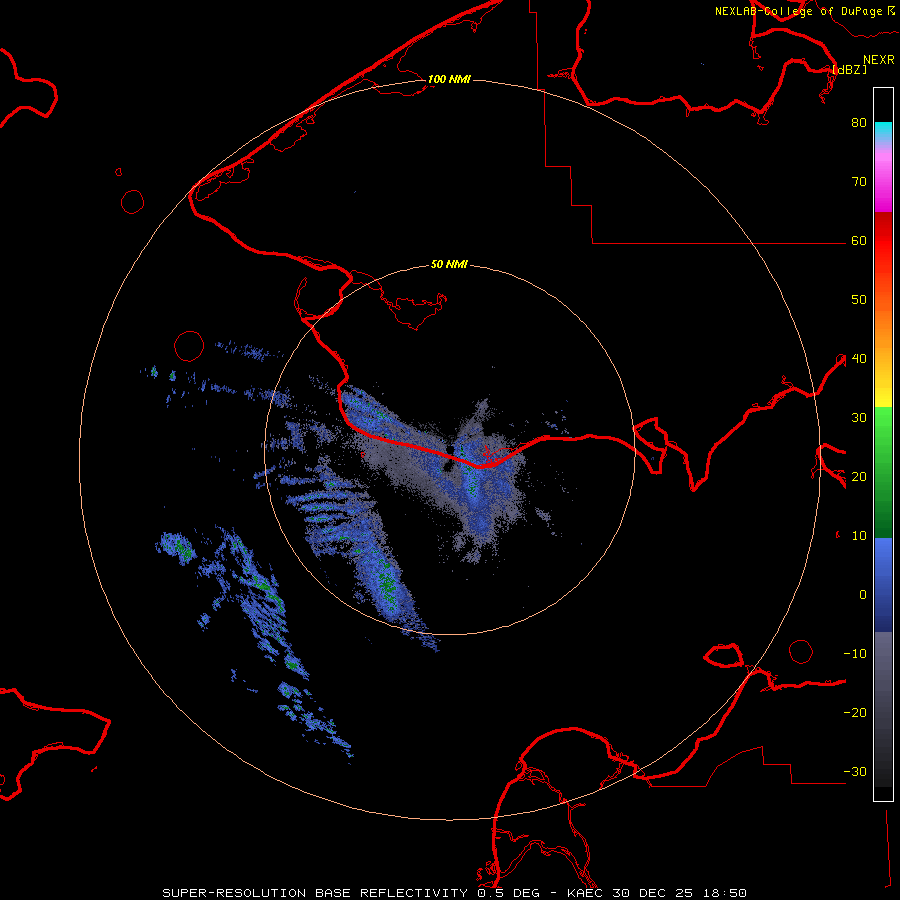Screen dimensions: 900x900
Task: Click the 40 value on the color scale
Action: point(859,359)
